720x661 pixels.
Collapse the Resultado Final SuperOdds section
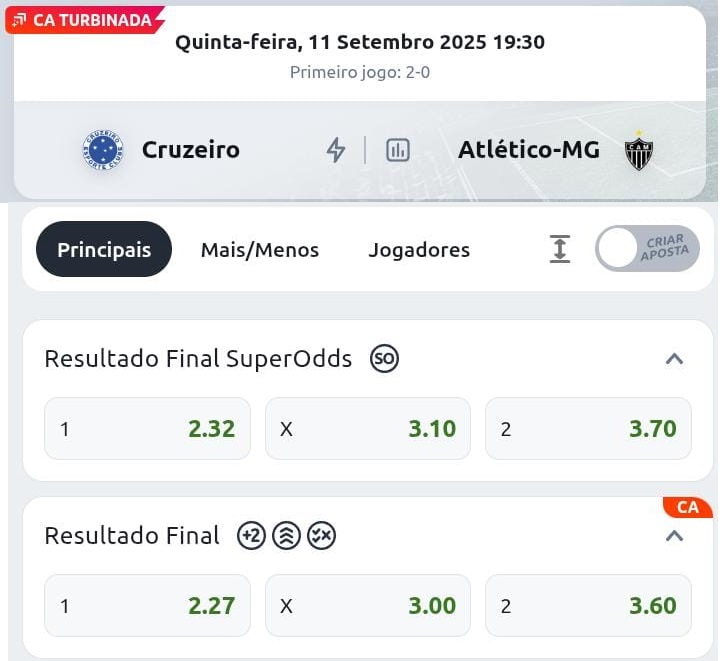tap(675, 359)
